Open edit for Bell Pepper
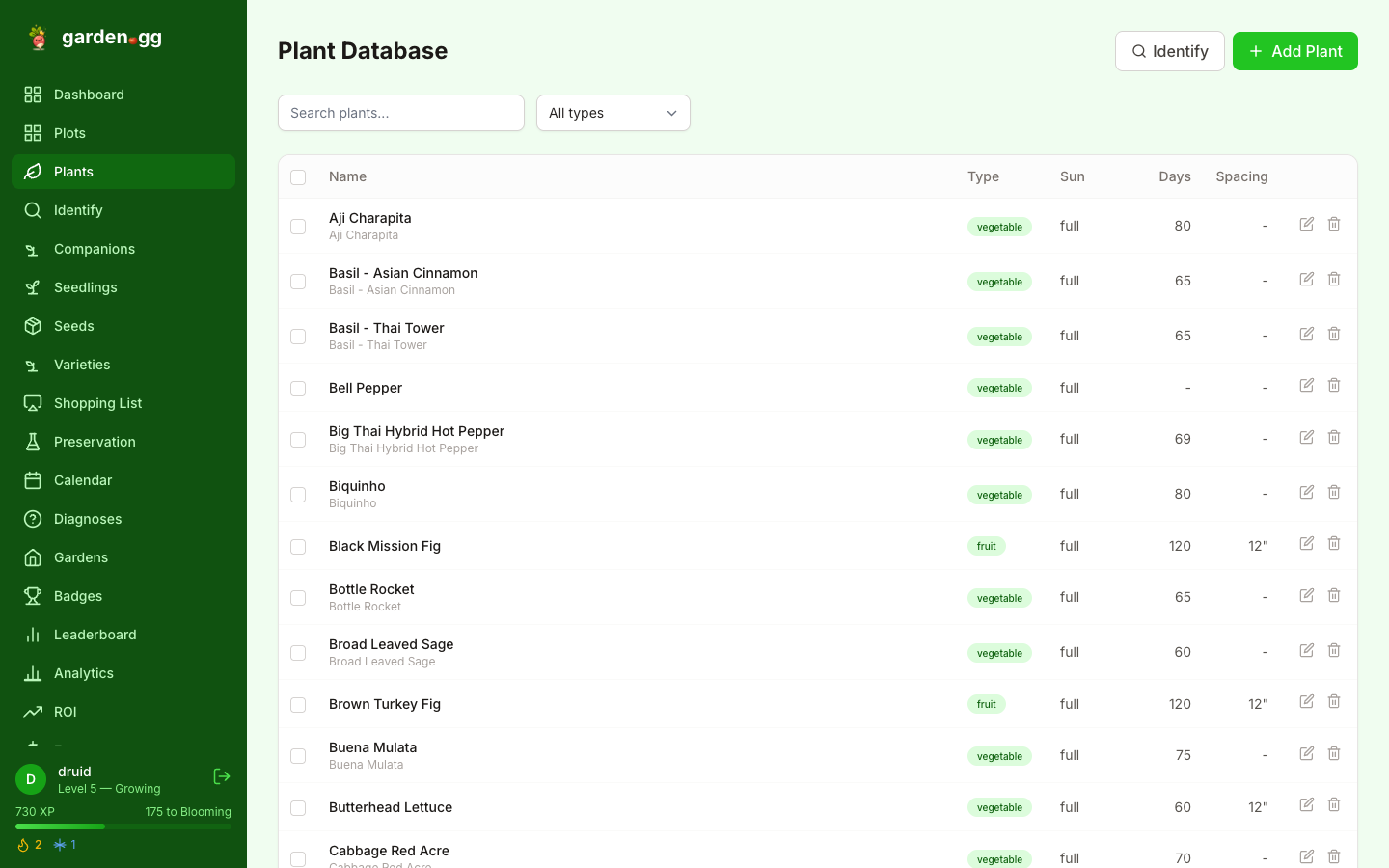 [x=1307, y=385]
